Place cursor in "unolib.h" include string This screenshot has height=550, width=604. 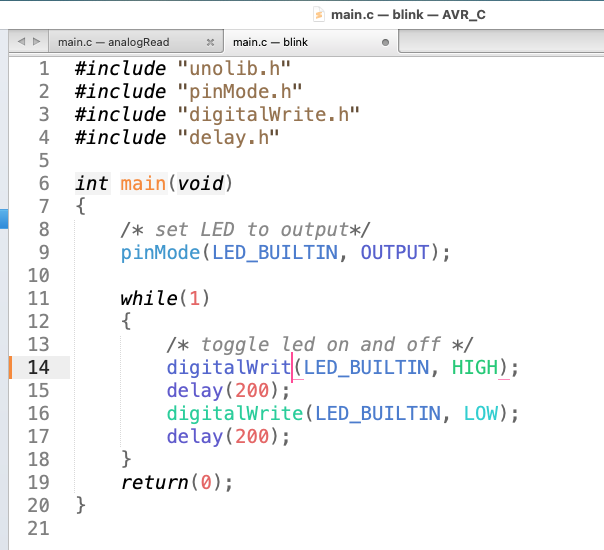click(x=234, y=69)
